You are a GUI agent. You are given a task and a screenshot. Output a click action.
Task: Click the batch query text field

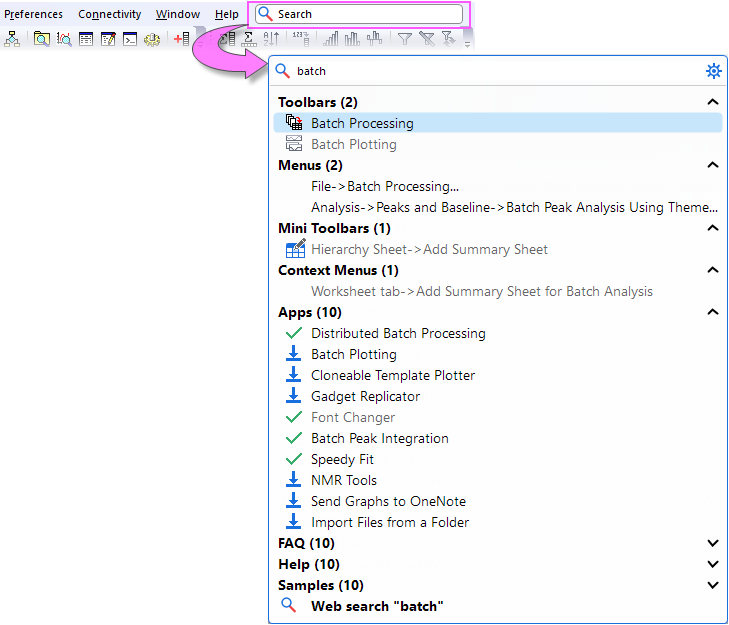pos(490,71)
